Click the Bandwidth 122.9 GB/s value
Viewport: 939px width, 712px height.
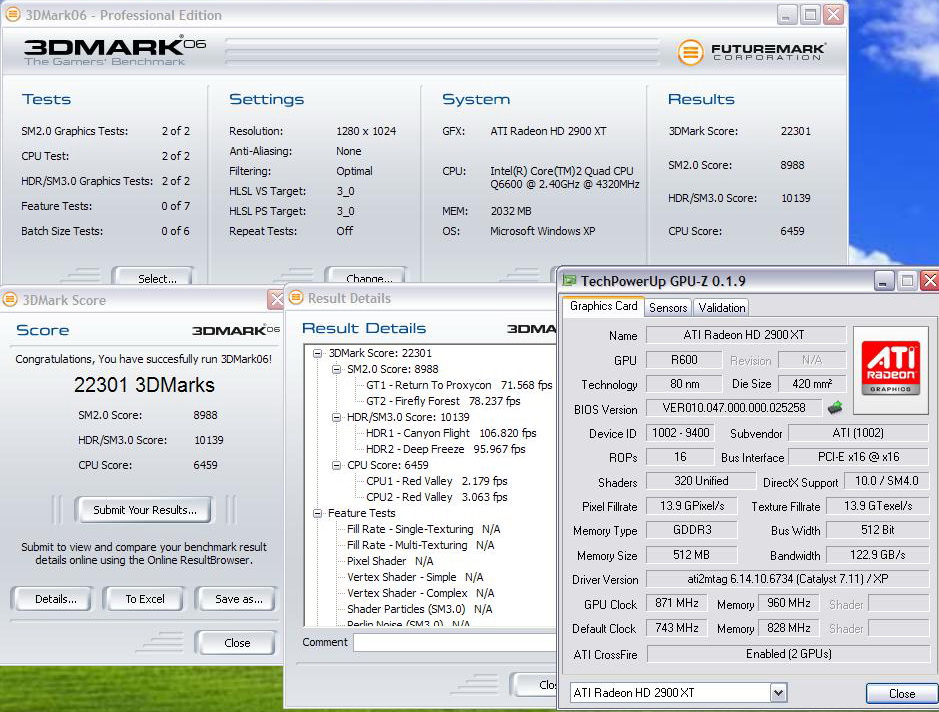877,555
